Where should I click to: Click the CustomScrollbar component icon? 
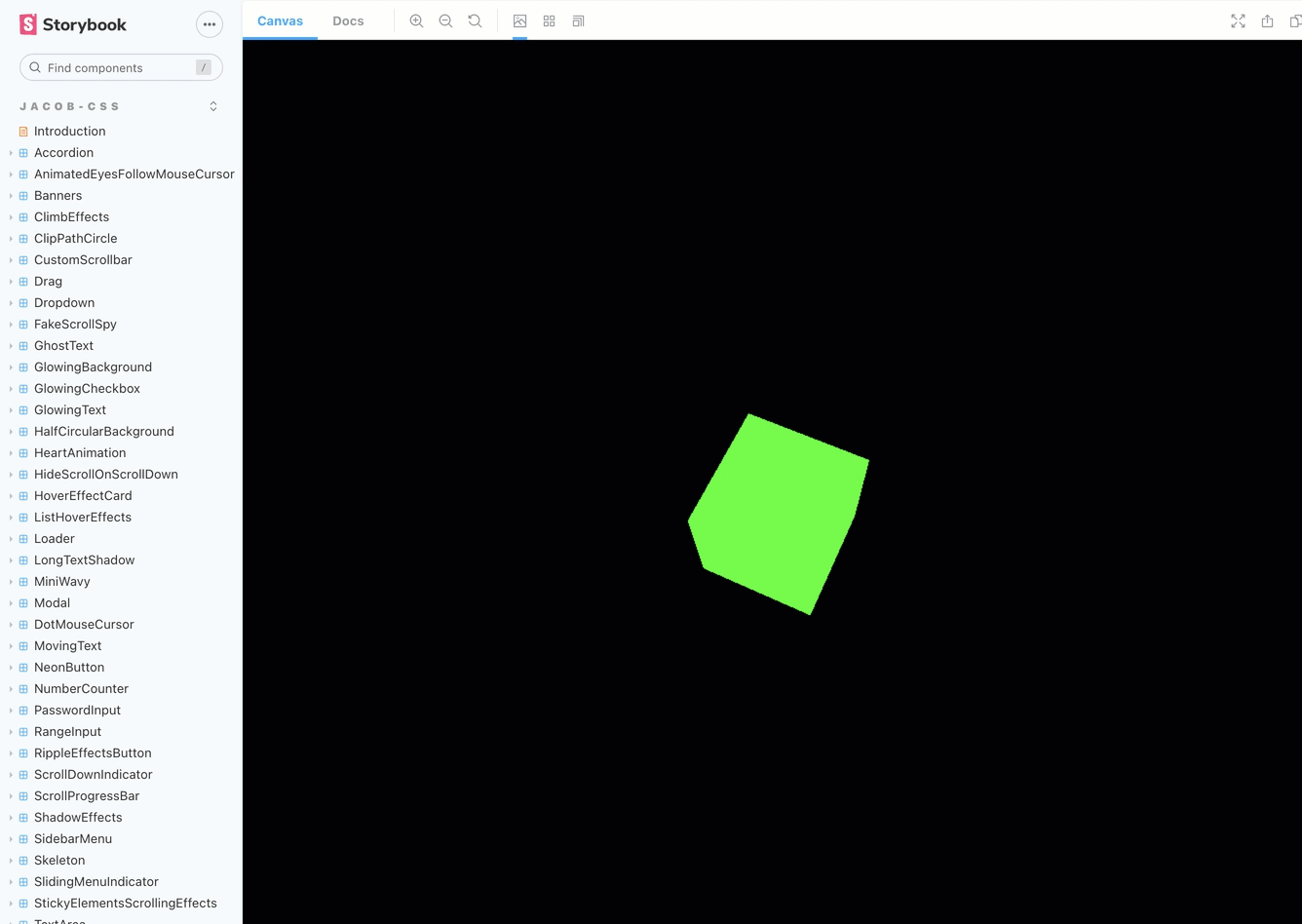[x=23, y=259]
